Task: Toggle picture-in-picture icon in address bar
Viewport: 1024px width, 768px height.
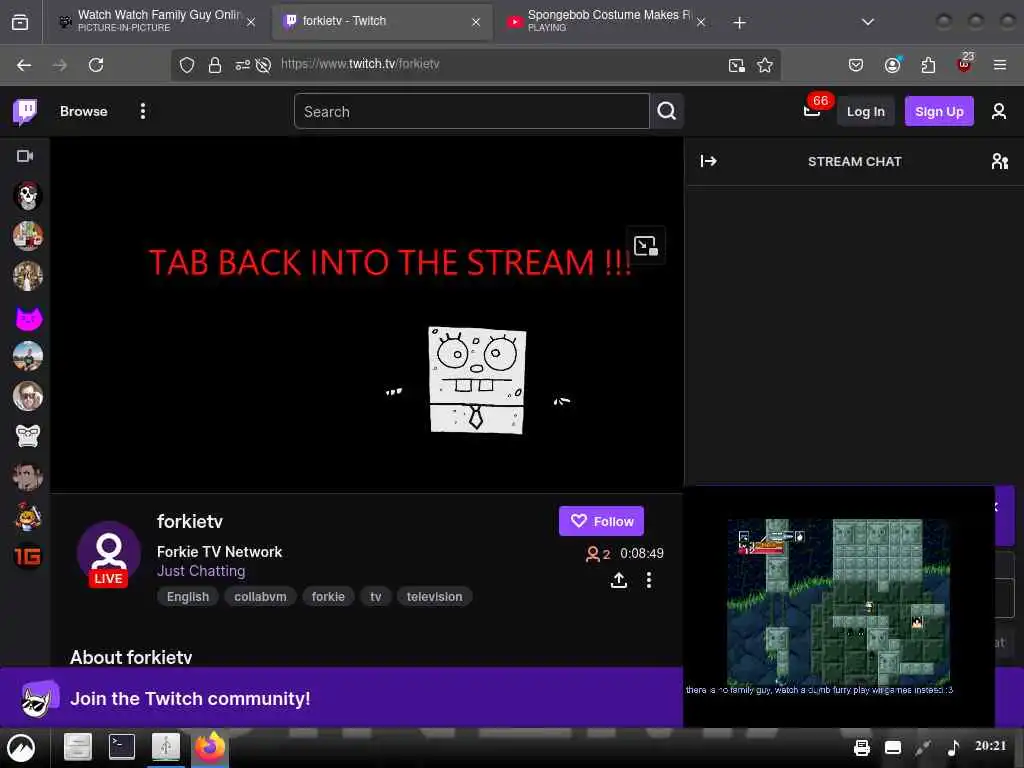Action: [737, 65]
